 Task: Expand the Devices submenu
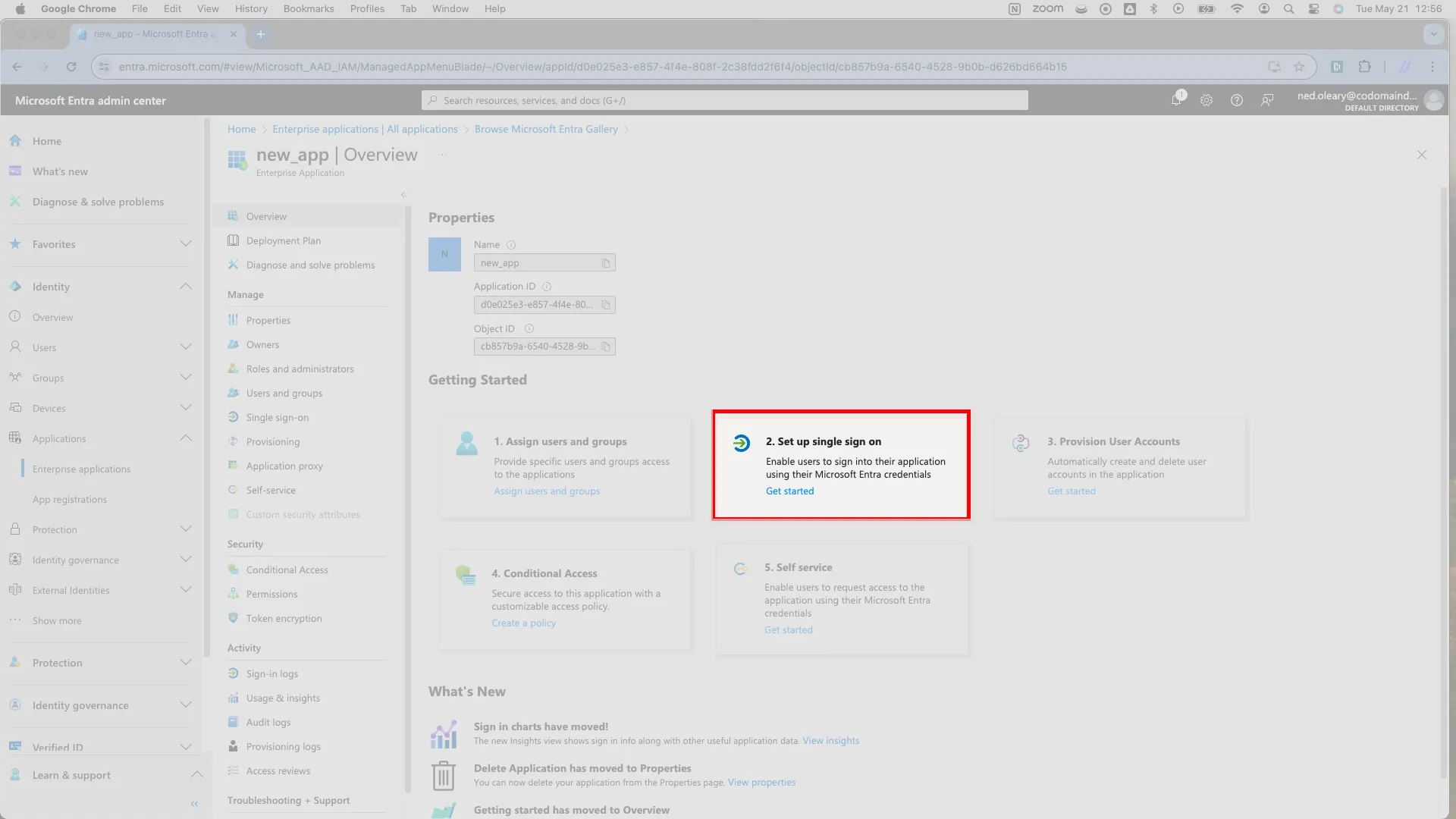pos(186,407)
